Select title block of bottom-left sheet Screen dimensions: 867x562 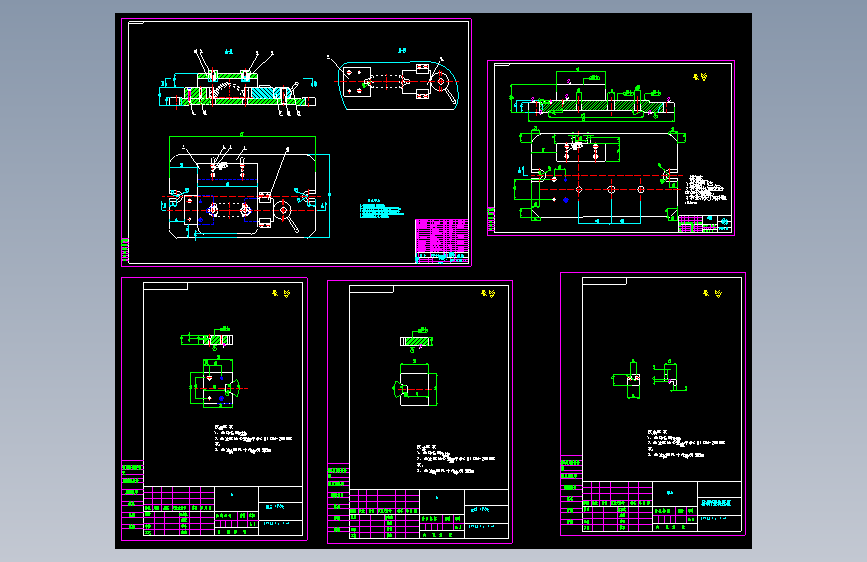tap(223, 511)
